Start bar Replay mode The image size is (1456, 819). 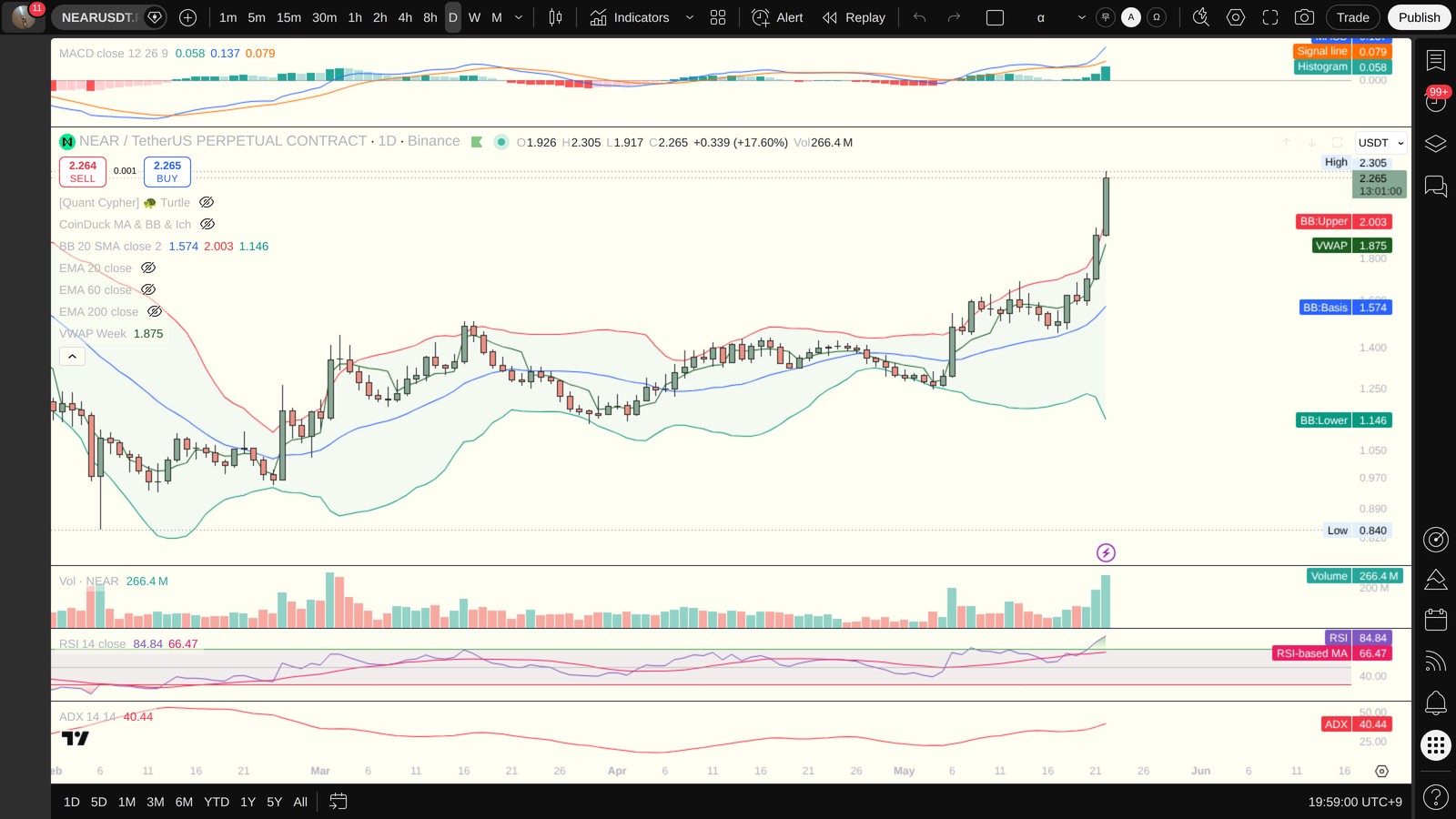tap(854, 17)
